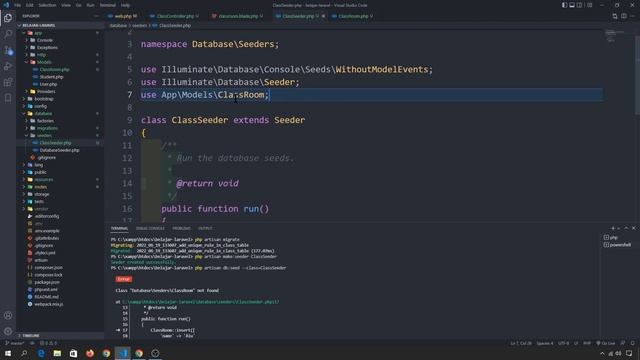
Task: Select the powershell terminal instance
Action: (617, 245)
